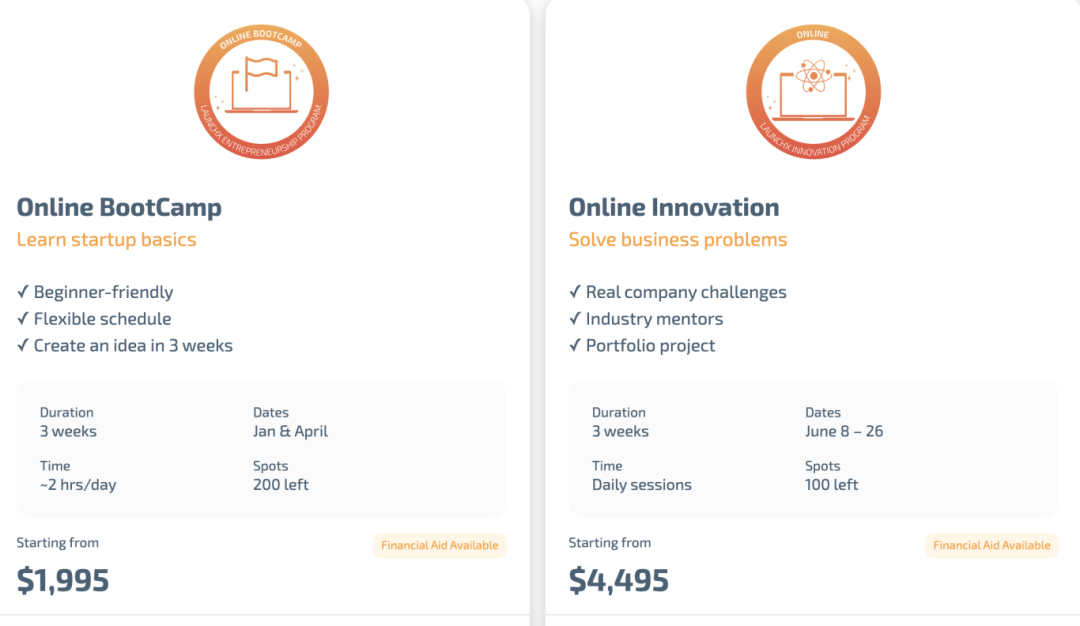
Task: Click Create an idea in 3 weeks
Action: coord(125,346)
